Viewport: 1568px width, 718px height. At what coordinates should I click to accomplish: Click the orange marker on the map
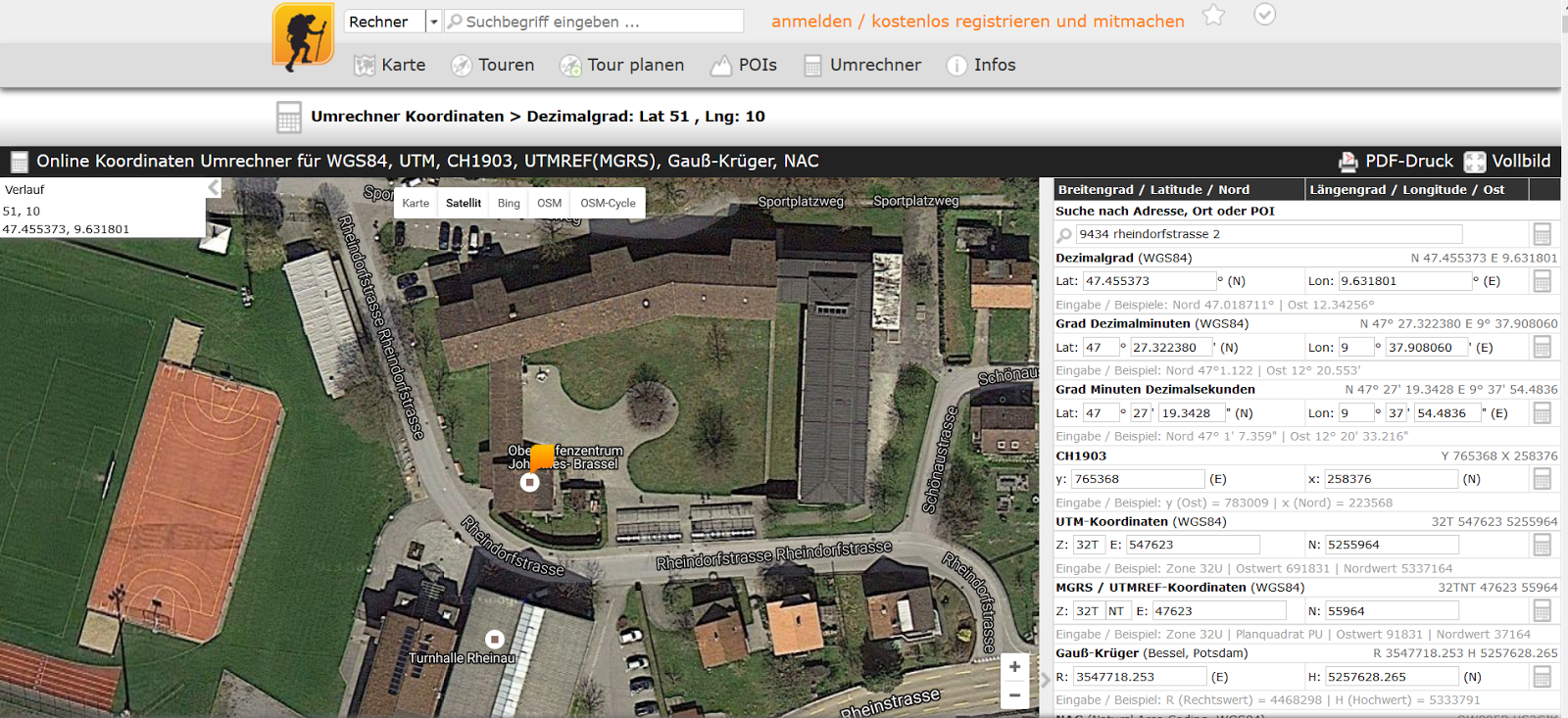click(542, 456)
